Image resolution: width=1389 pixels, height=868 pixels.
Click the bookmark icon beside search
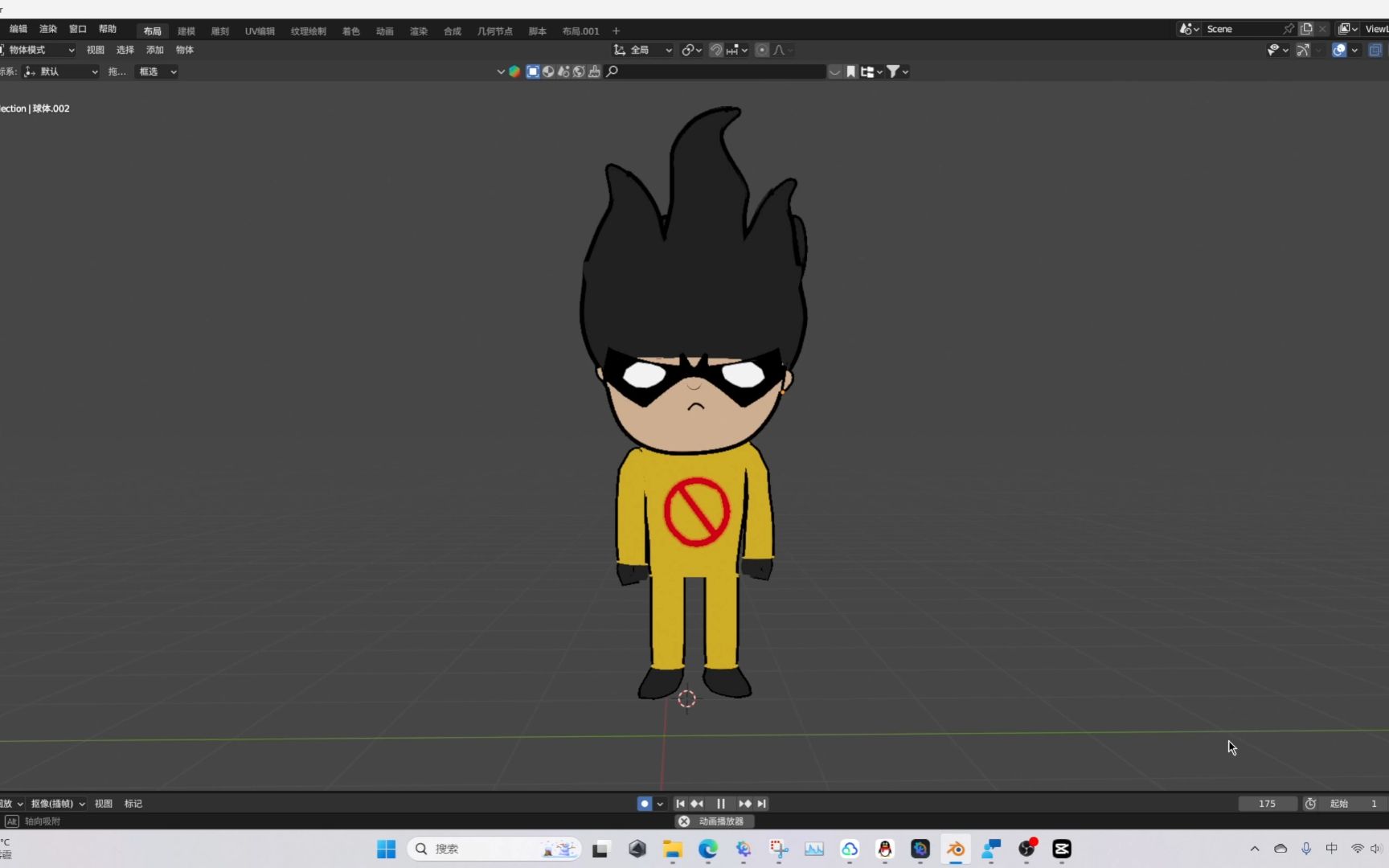(x=851, y=72)
